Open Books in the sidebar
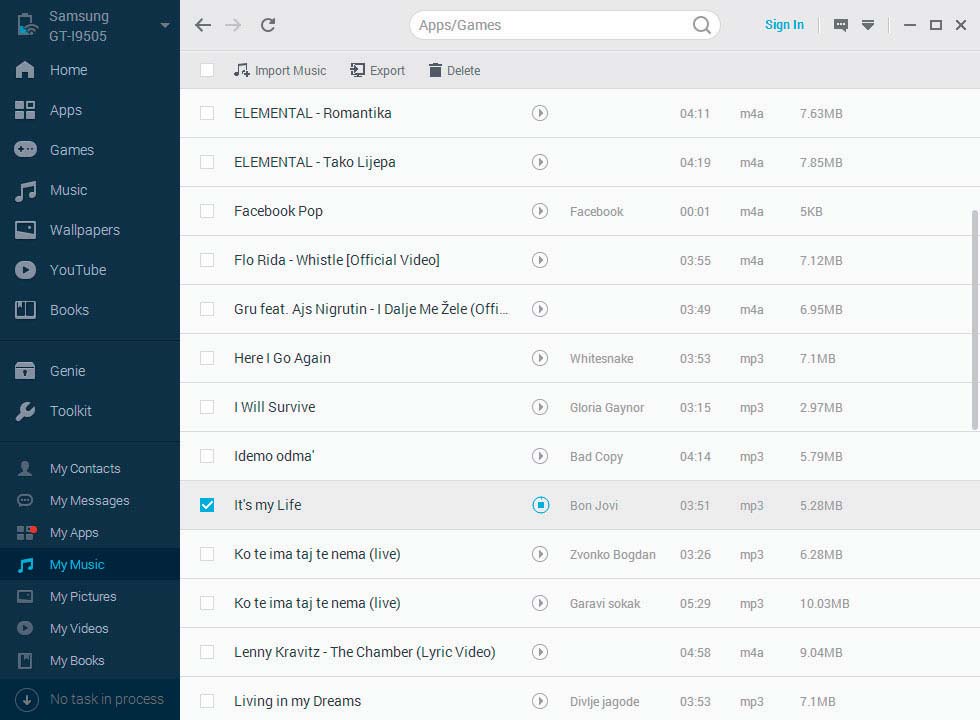Image resolution: width=980 pixels, height=720 pixels. click(x=90, y=310)
